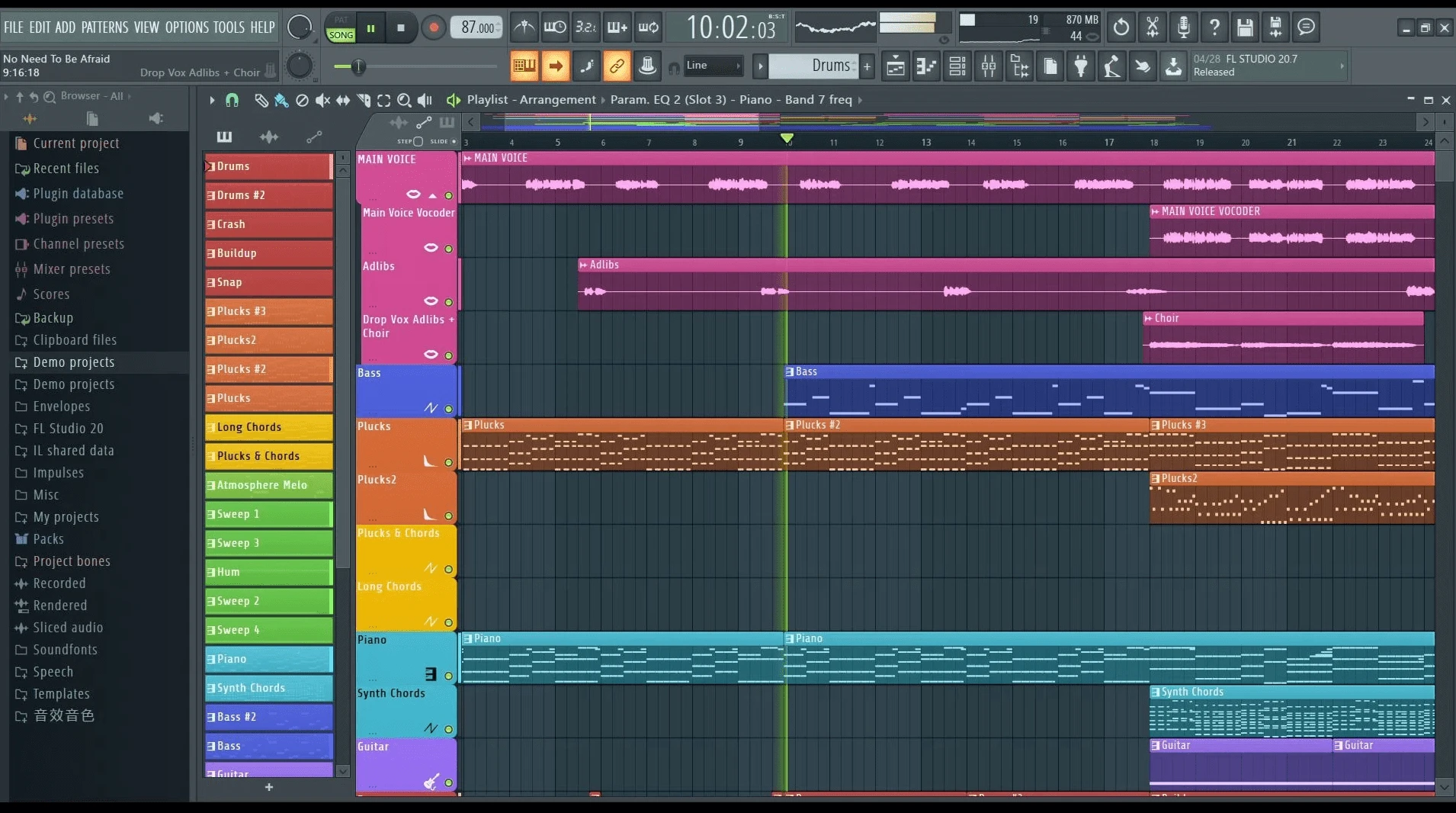The width and height of the screenshot is (1456, 813).
Task: Open the Mixer icon in the toolbar
Action: tap(988, 66)
